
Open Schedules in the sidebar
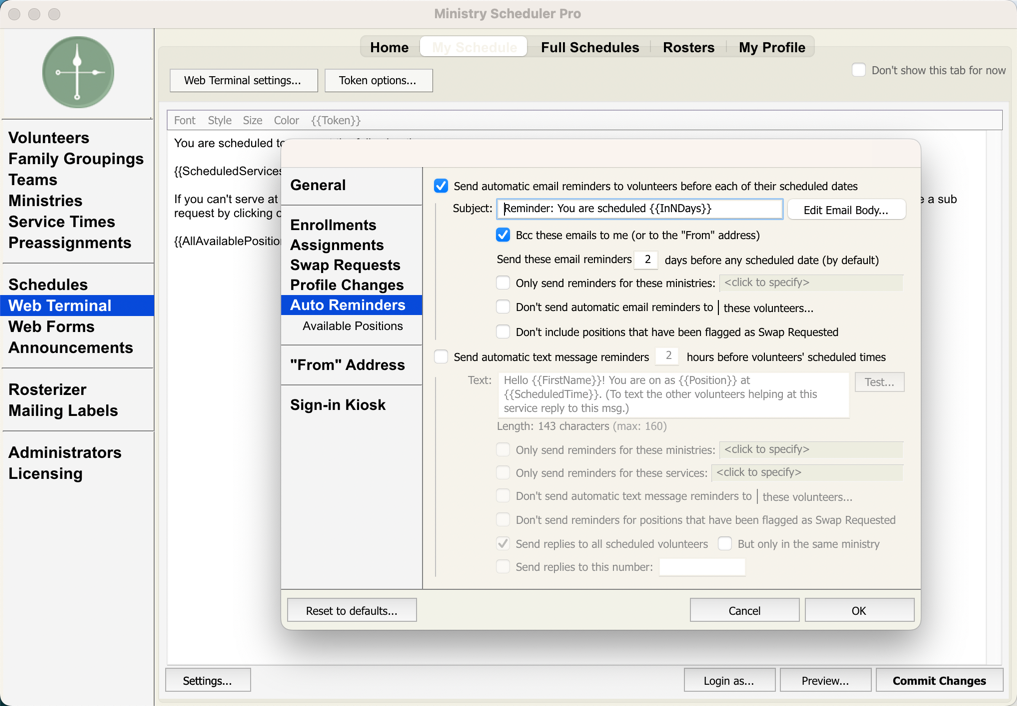tap(48, 285)
